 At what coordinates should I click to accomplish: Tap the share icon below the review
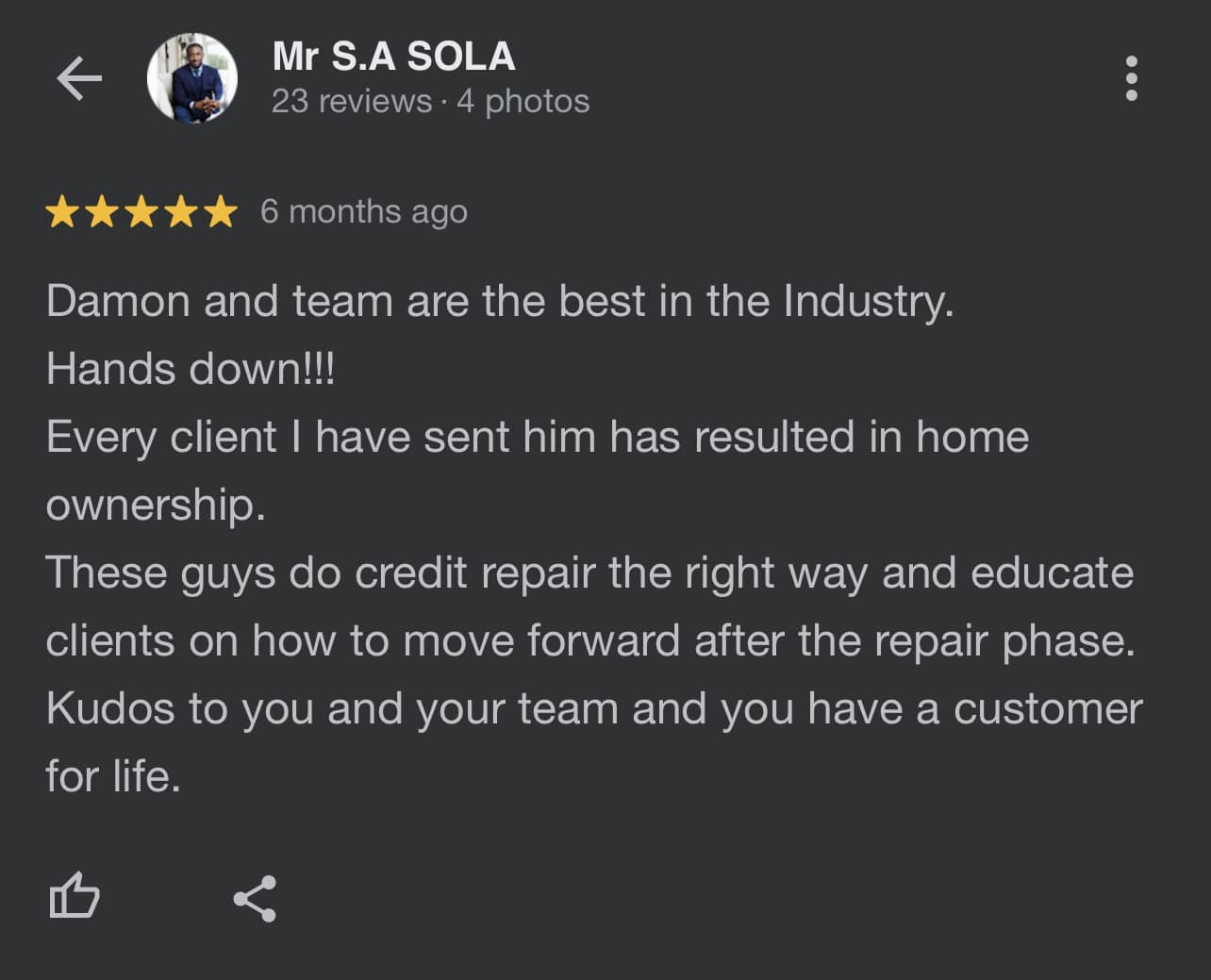pos(255,898)
